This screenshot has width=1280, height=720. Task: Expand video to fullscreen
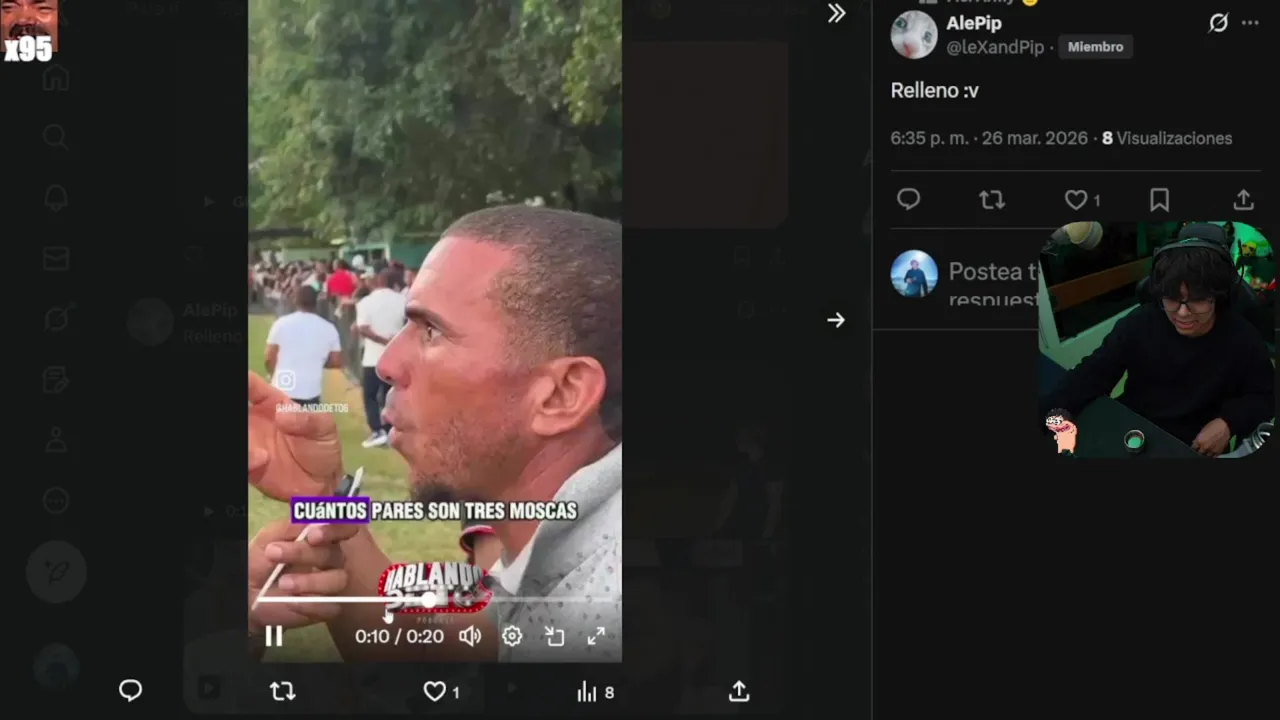[x=596, y=636]
